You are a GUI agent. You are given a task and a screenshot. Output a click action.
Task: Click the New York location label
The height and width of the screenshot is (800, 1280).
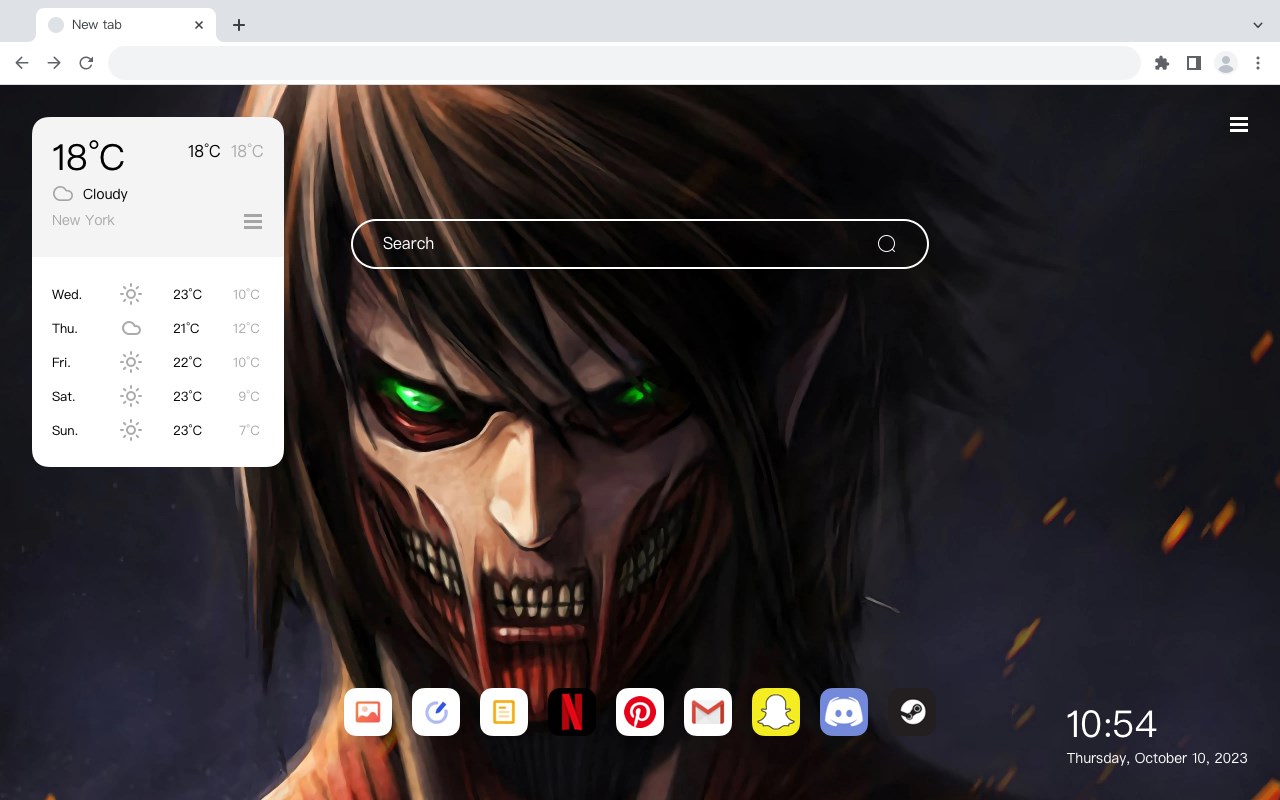[x=83, y=220]
